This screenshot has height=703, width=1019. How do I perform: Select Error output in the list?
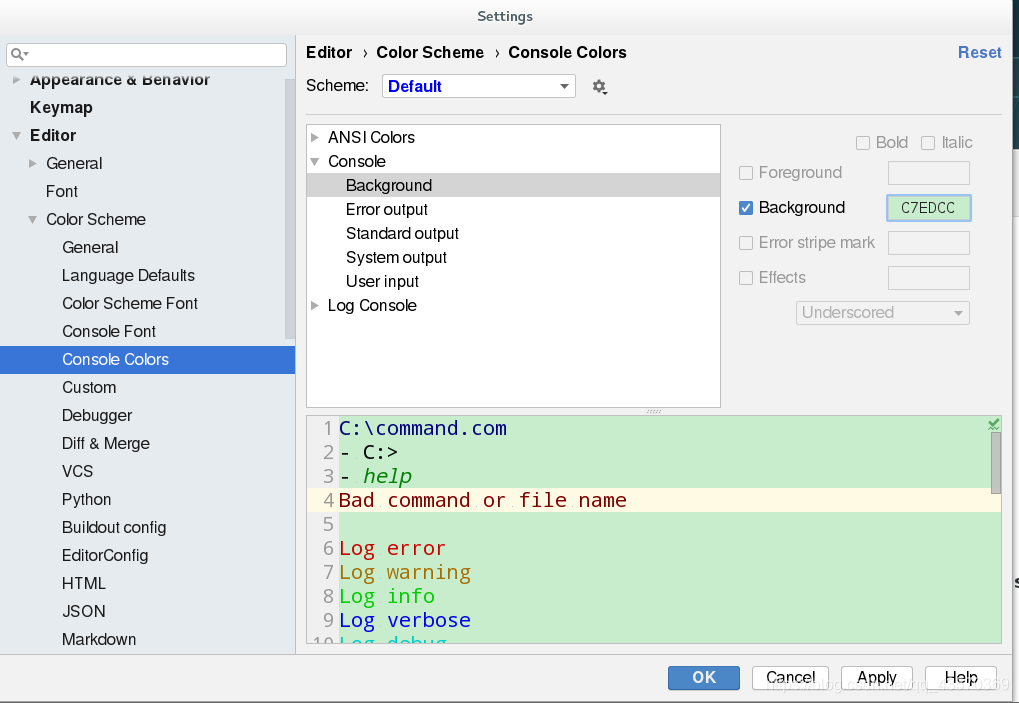coord(386,210)
